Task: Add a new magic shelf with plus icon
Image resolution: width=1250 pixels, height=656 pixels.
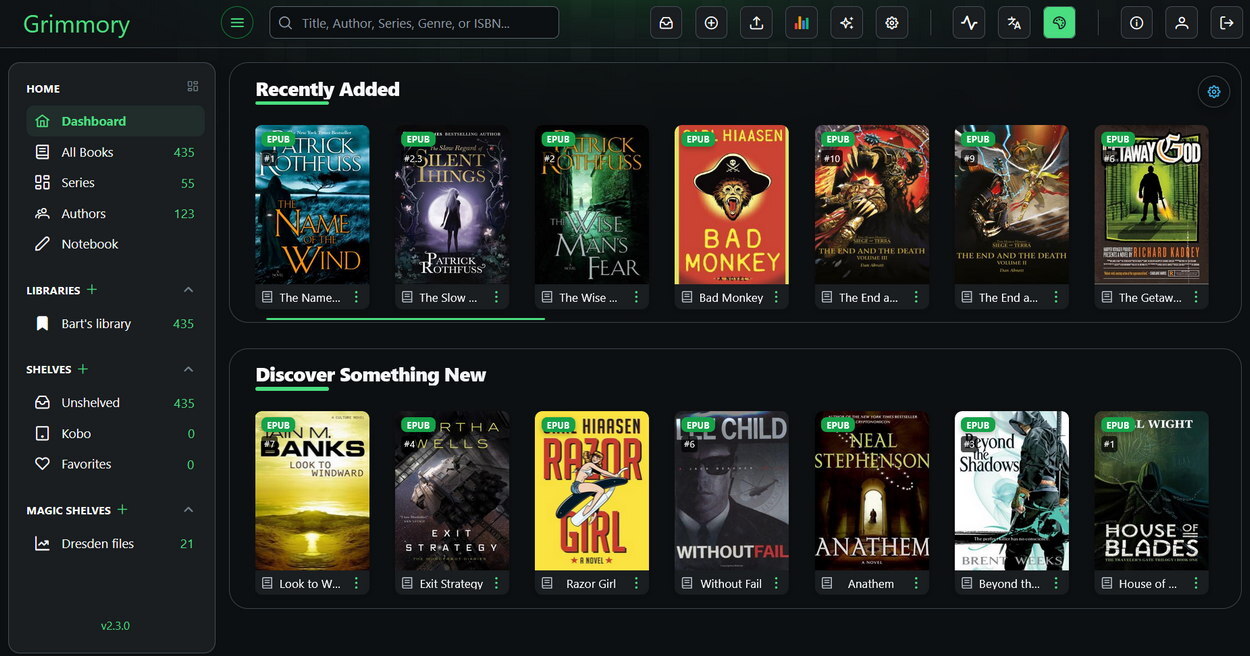Action: click(122, 510)
